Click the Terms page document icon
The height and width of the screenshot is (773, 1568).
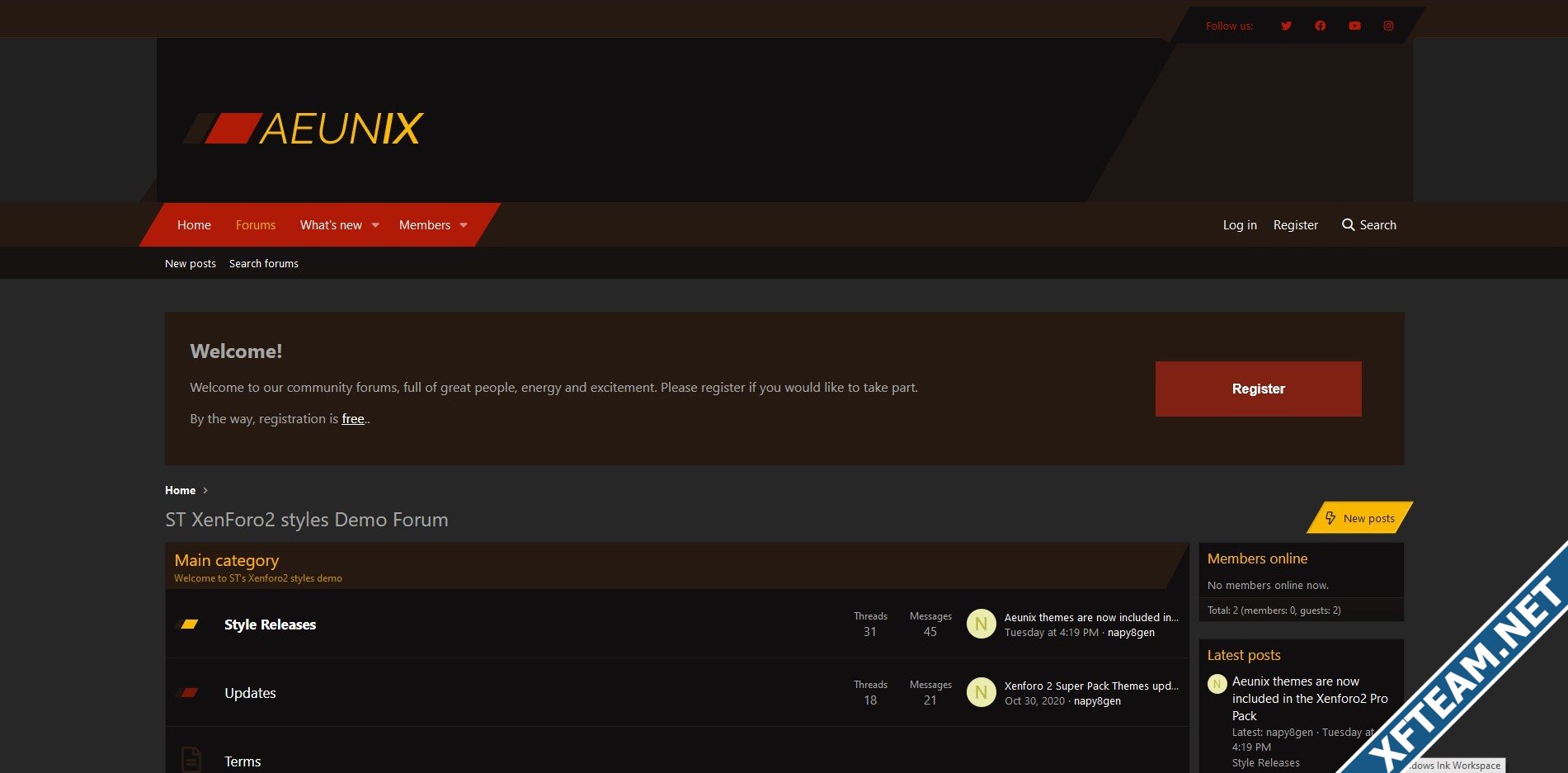pyautogui.click(x=191, y=760)
